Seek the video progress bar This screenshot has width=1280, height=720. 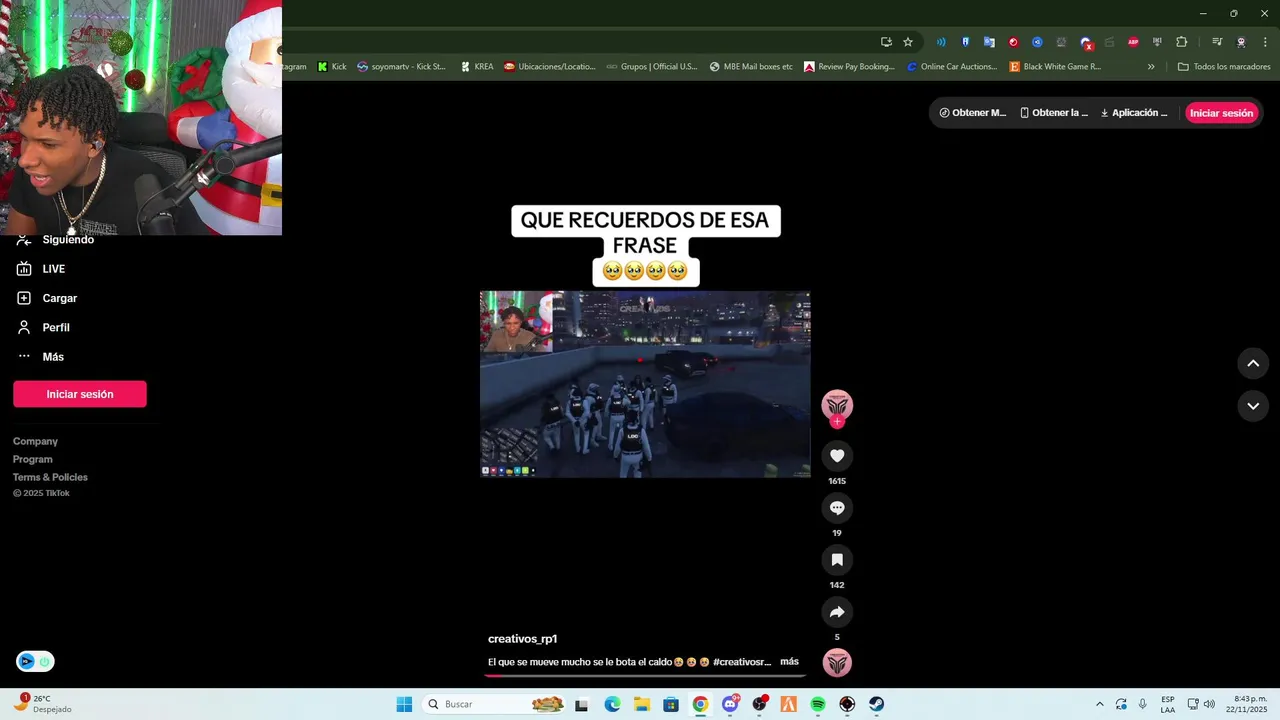[645, 676]
